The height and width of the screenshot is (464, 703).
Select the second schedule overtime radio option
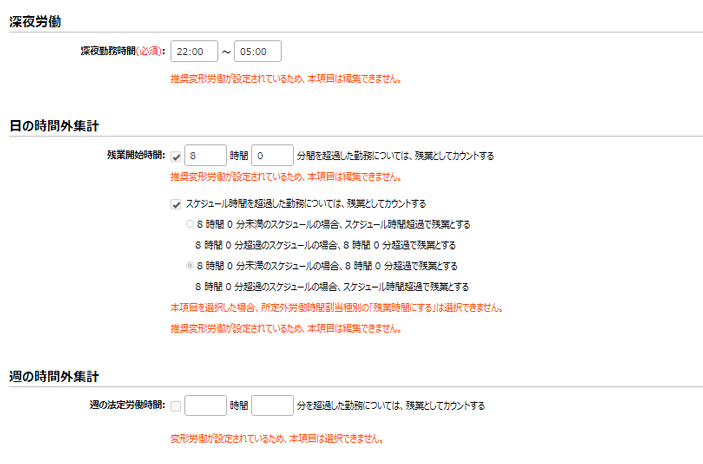[x=190, y=265]
